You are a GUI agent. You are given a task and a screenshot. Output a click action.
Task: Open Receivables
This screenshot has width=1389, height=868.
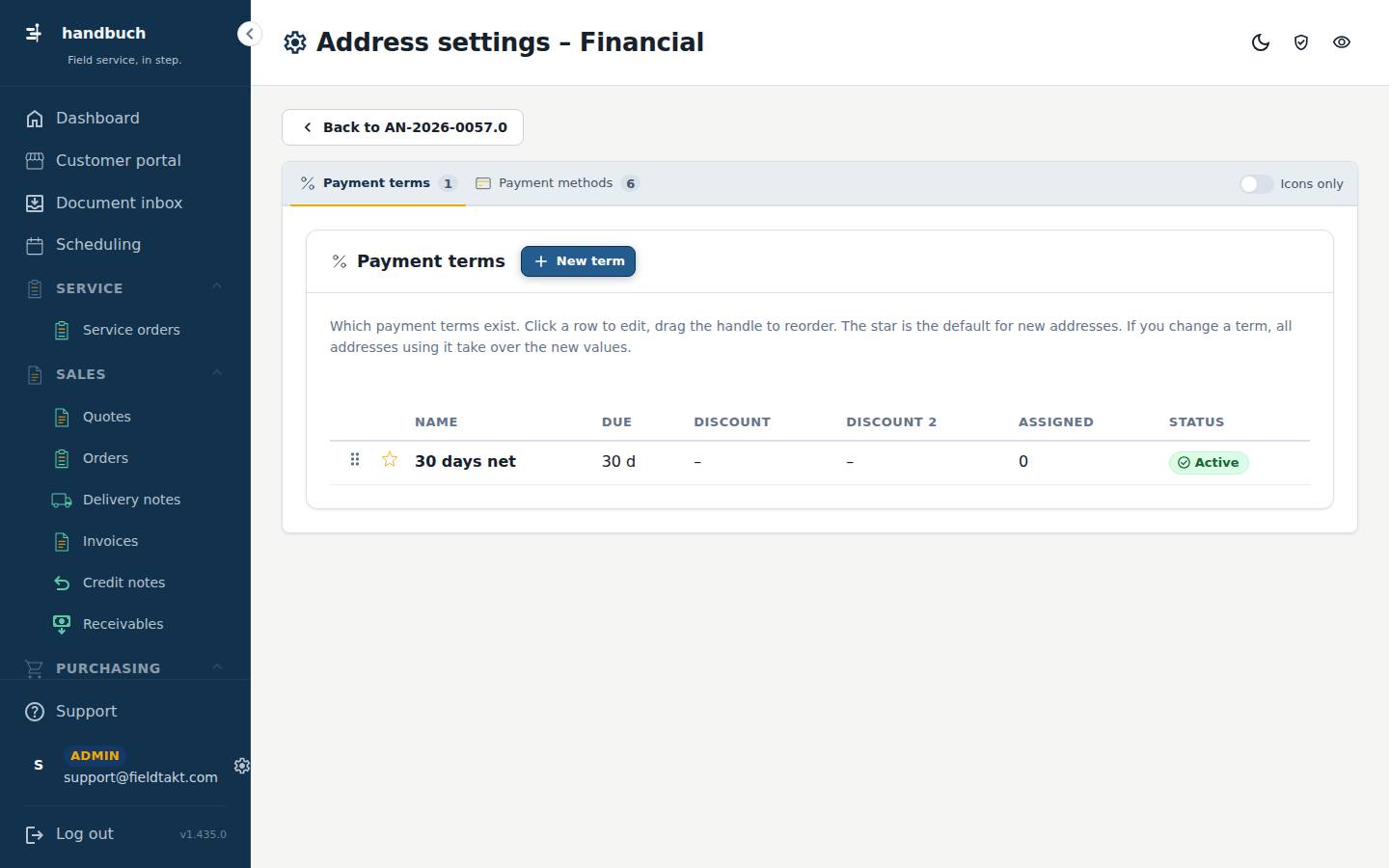pos(123,624)
